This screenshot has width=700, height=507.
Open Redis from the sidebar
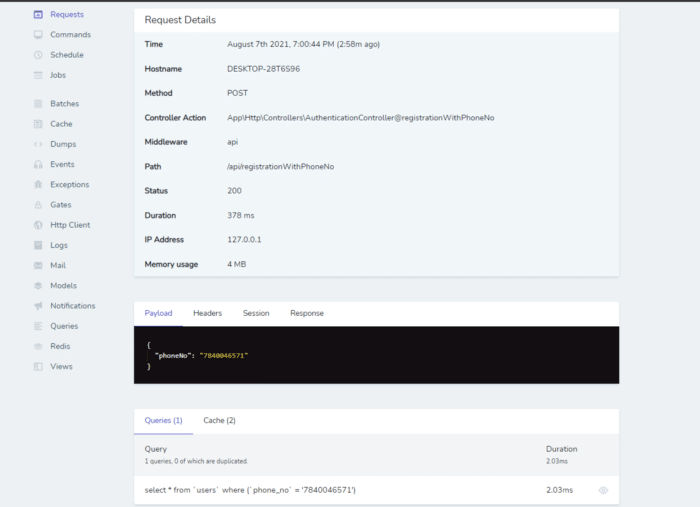(x=60, y=346)
